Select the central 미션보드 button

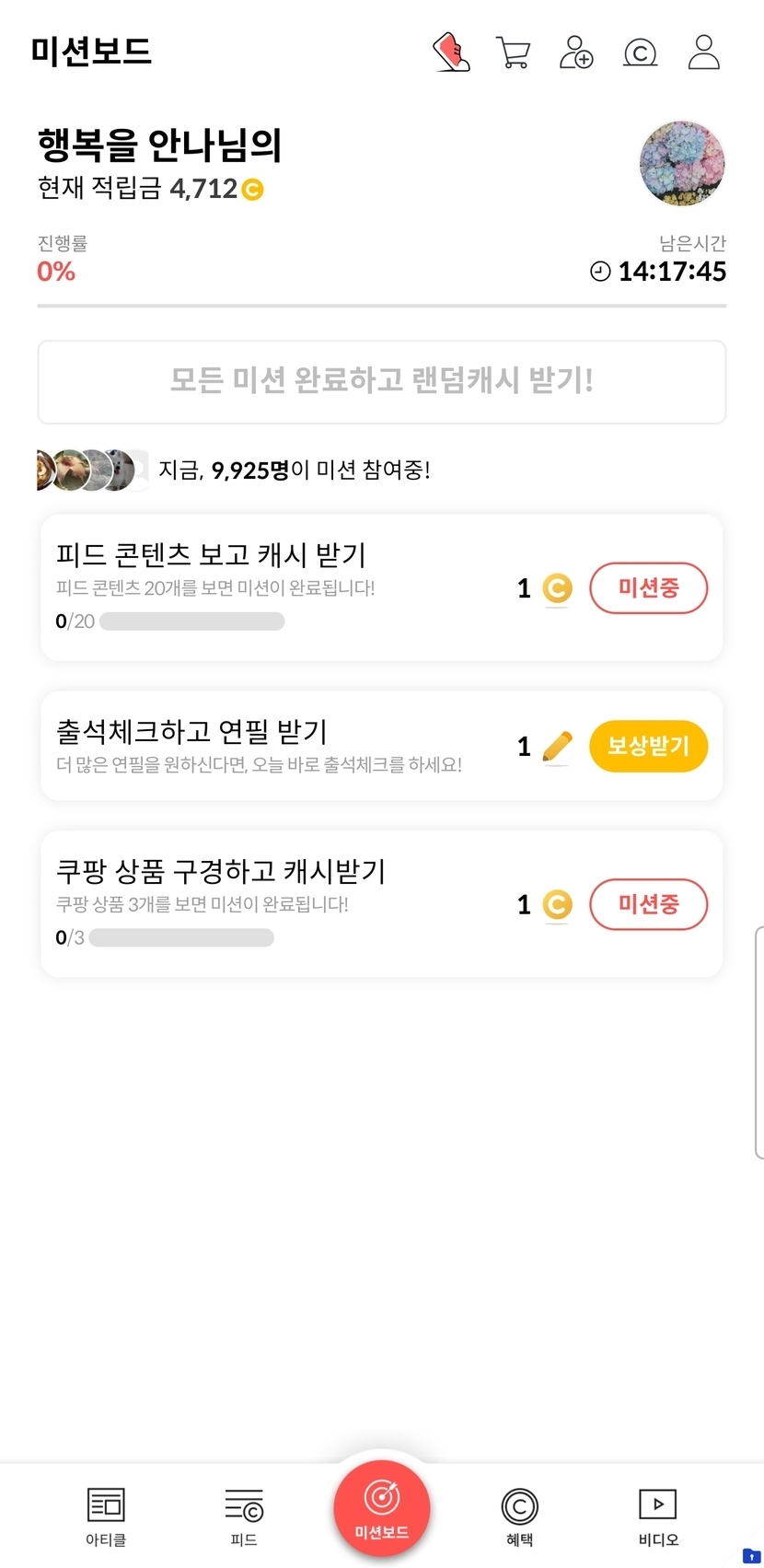click(382, 1508)
